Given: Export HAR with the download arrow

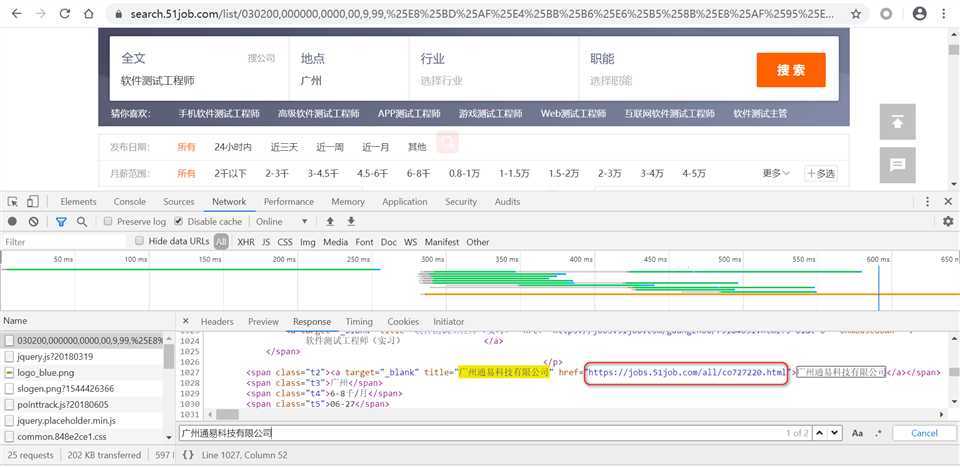Looking at the screenshot, I should (x=351, y=222).
